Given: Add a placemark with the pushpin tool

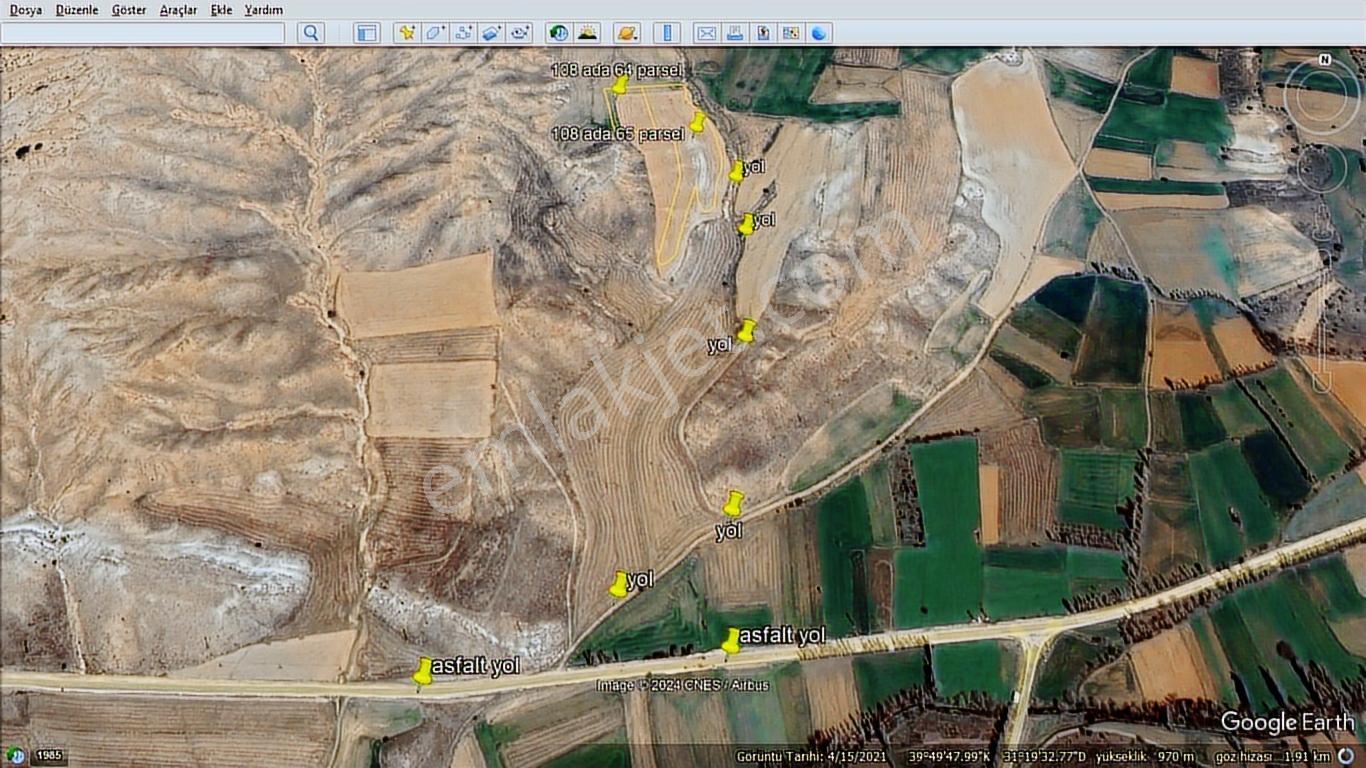Looking at the screenshot, I should tap(407, 33).
